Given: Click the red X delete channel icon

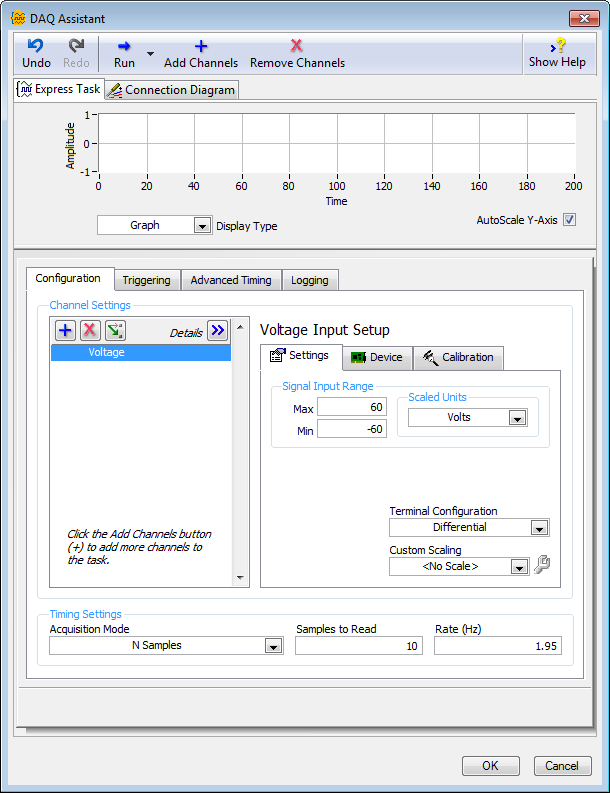Looking at the screenshot, I should 90,331.
